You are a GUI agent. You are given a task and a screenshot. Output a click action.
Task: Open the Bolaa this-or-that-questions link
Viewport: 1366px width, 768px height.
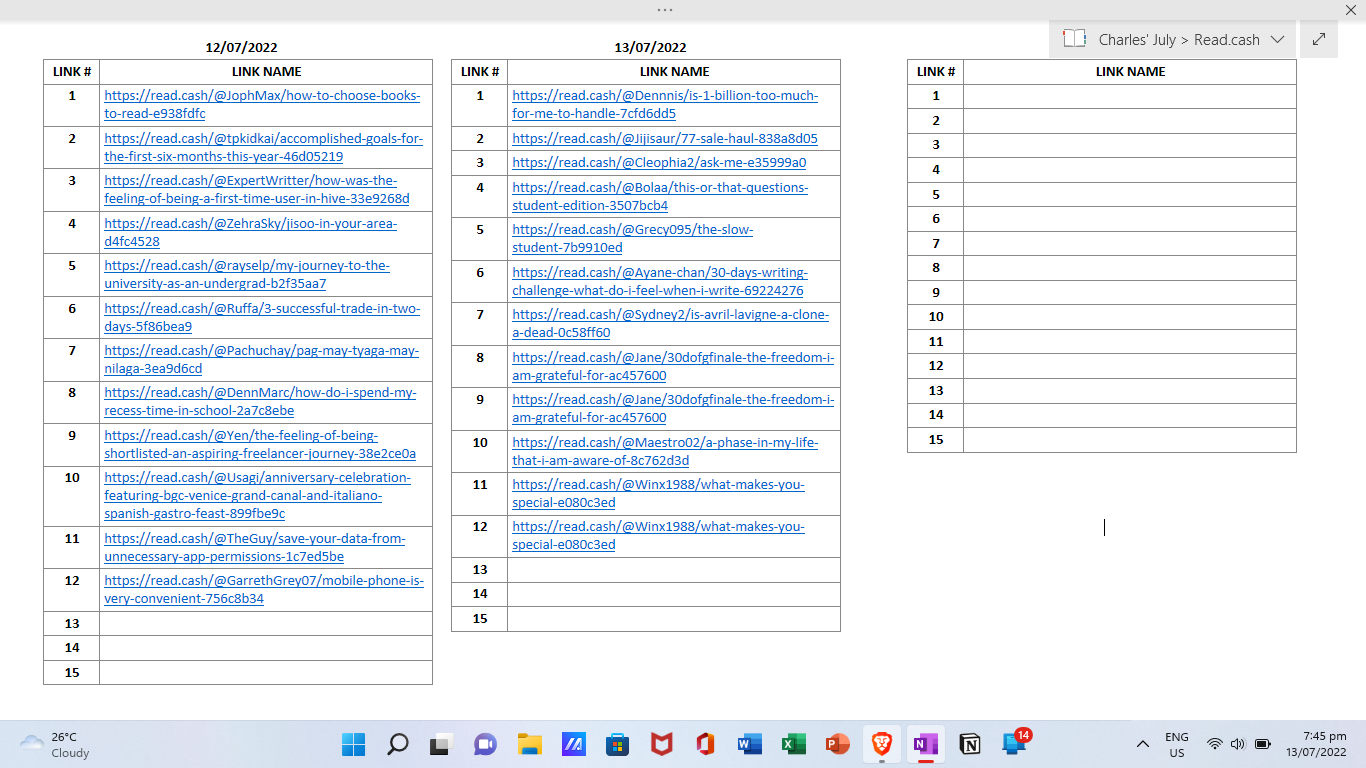pyautogui.click(x=660, y=196)
